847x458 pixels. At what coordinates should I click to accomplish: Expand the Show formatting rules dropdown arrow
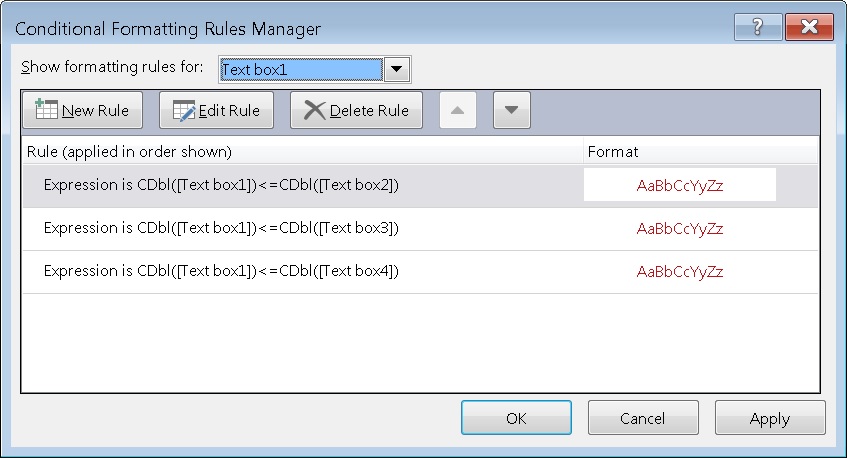click(x=396, y=69)
